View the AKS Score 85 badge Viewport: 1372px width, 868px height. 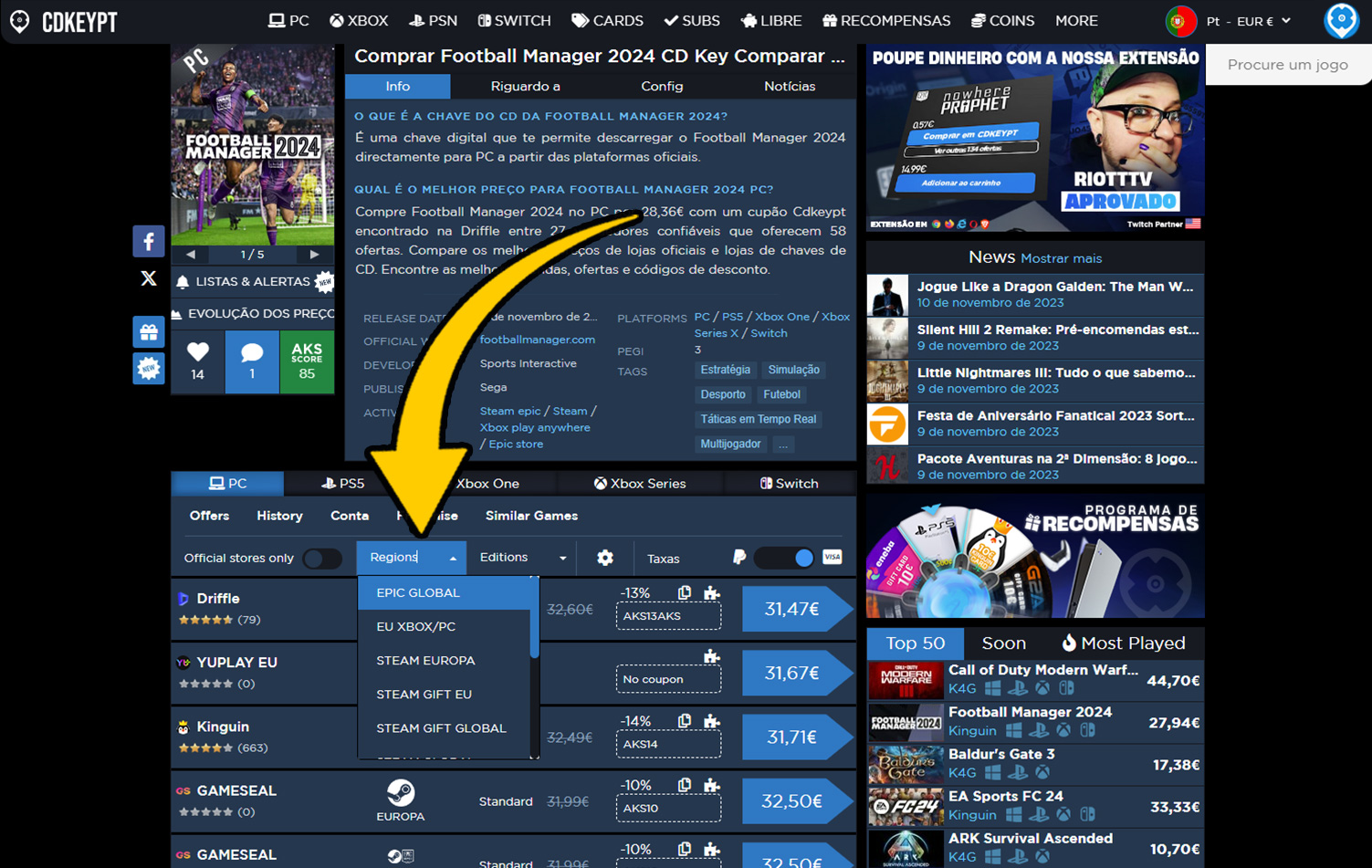tap(307, 361)
